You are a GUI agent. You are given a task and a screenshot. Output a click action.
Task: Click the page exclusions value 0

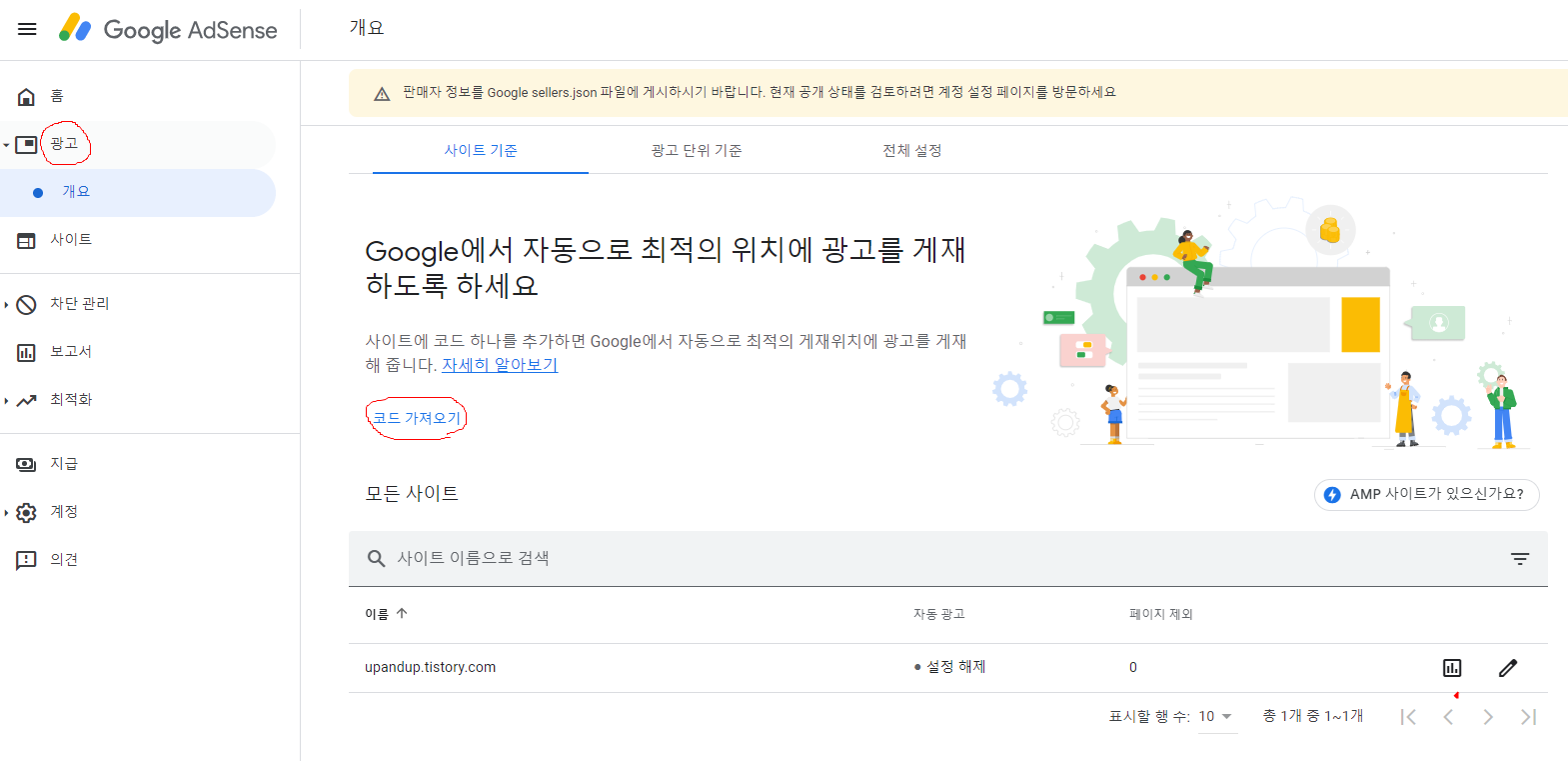pyautogui.click(x=1133, y=667)
